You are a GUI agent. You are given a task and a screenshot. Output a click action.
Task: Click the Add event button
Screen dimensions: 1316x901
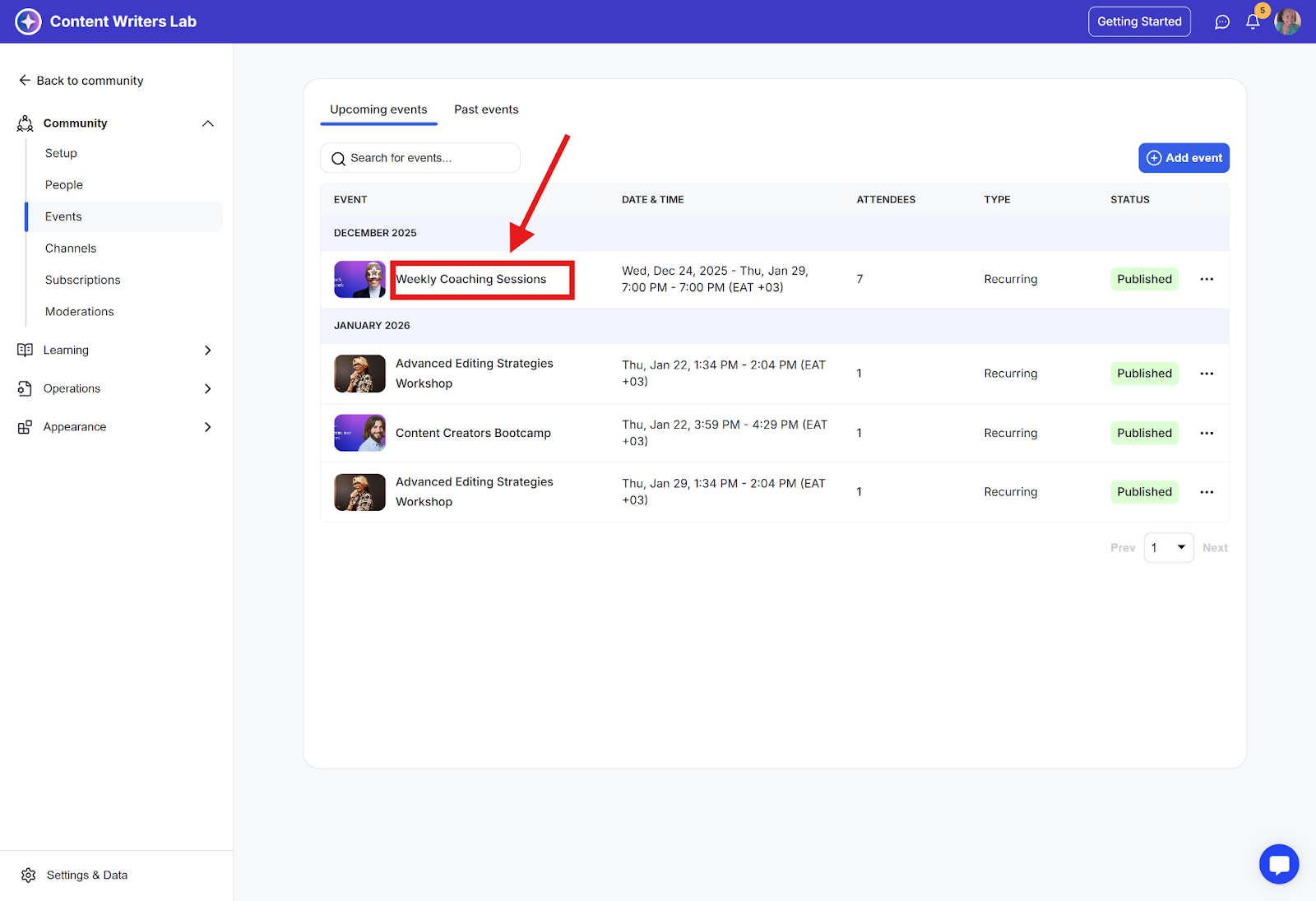coord(1184,158)
